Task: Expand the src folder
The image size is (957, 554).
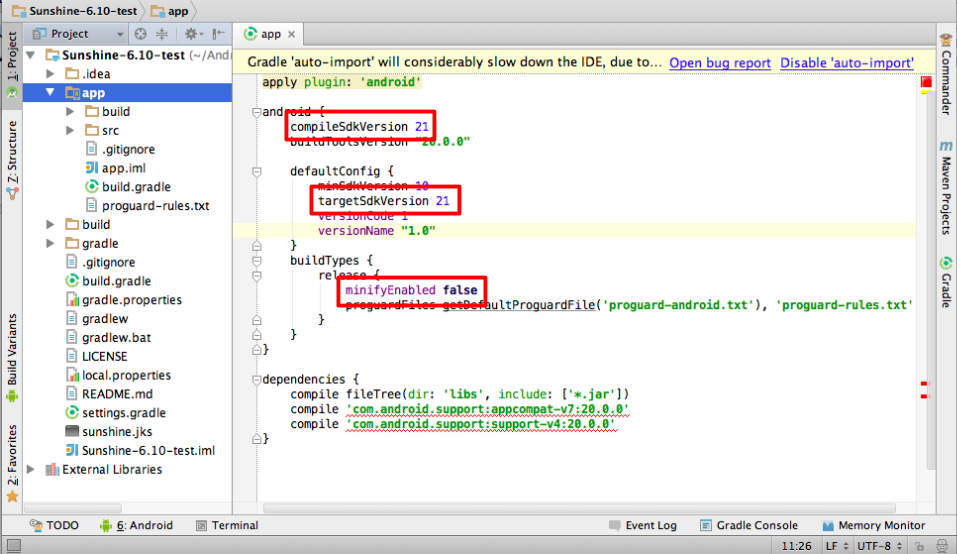Action: pos(70,131)
